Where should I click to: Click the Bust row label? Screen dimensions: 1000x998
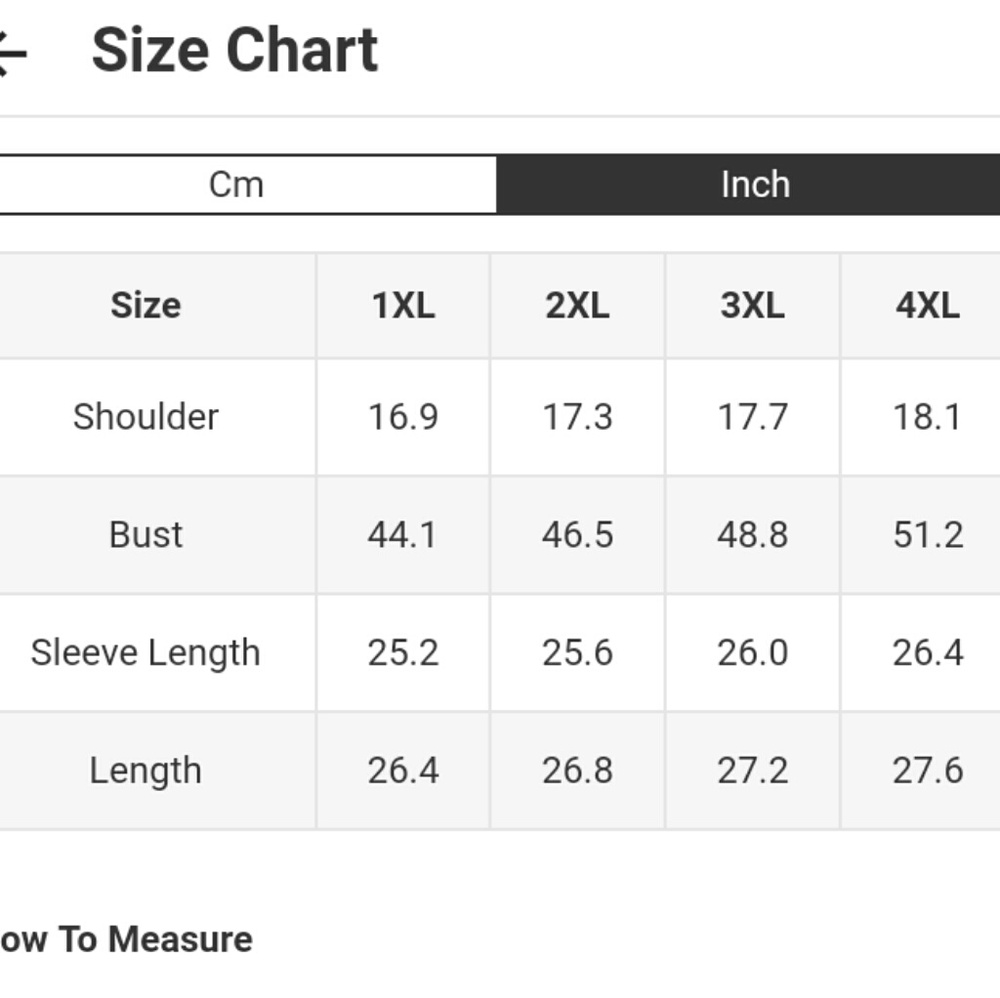tap(146, 534)
